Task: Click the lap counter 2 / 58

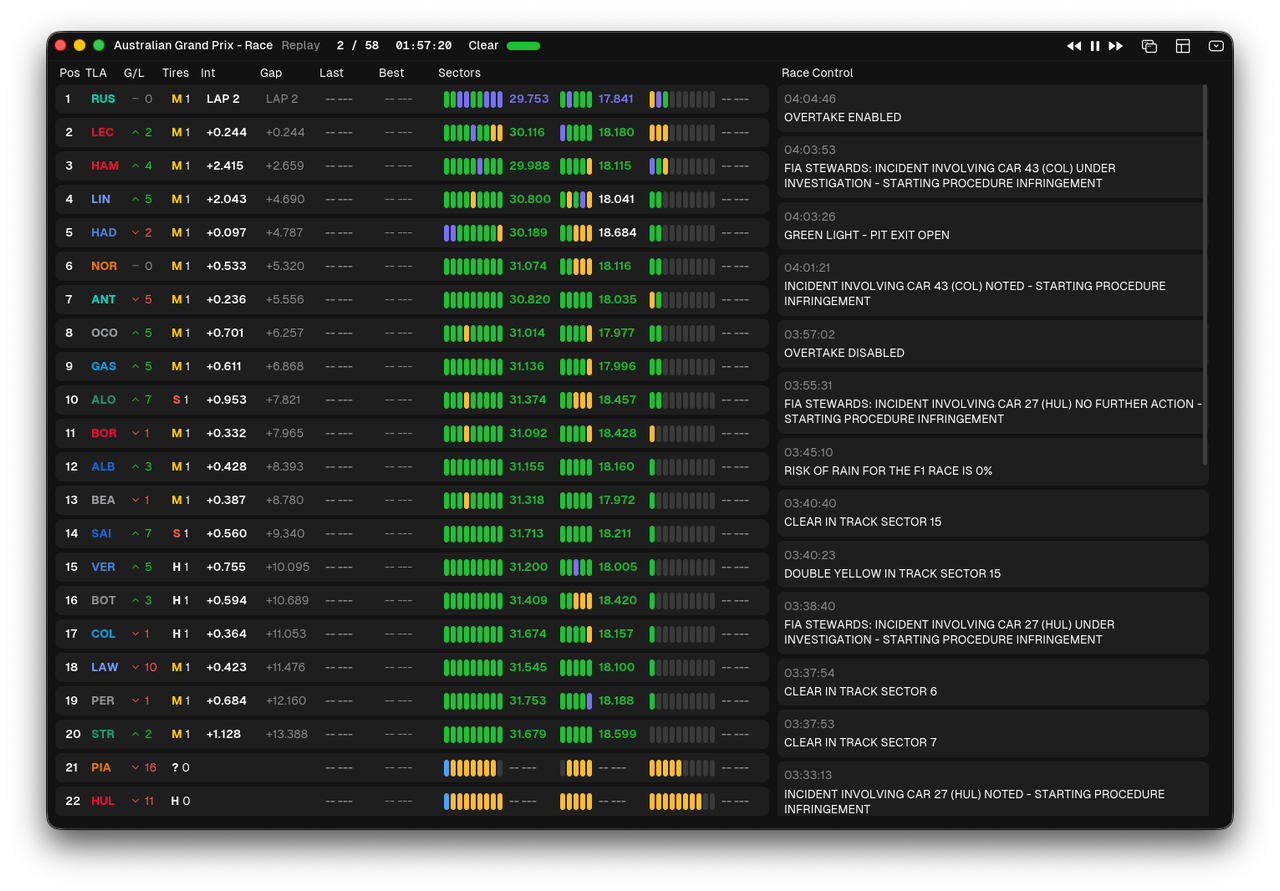Action: tap(358, 46)
